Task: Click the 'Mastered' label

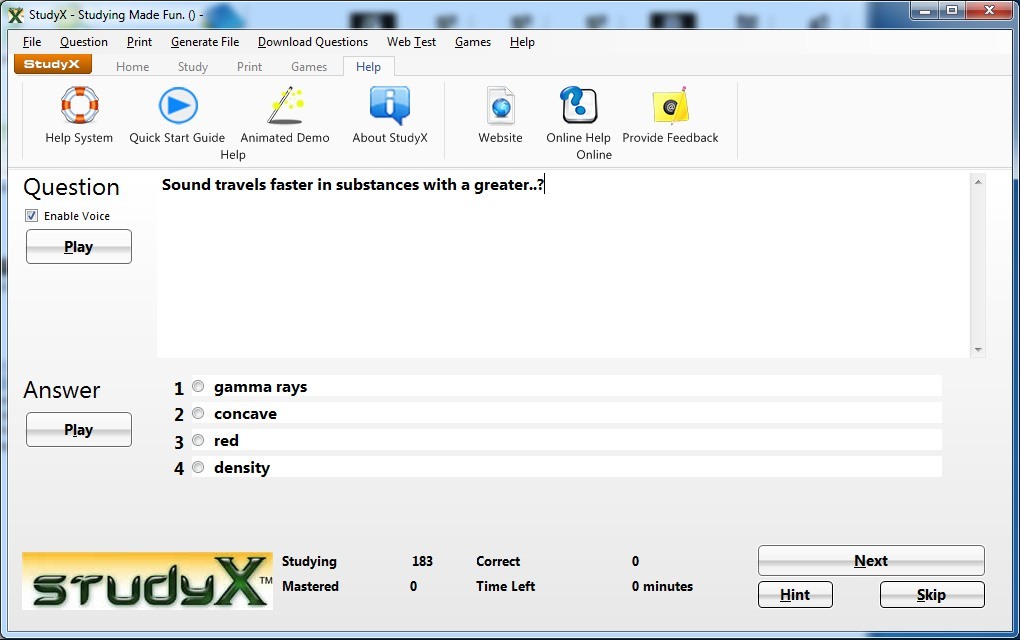Action: (310, 586)
